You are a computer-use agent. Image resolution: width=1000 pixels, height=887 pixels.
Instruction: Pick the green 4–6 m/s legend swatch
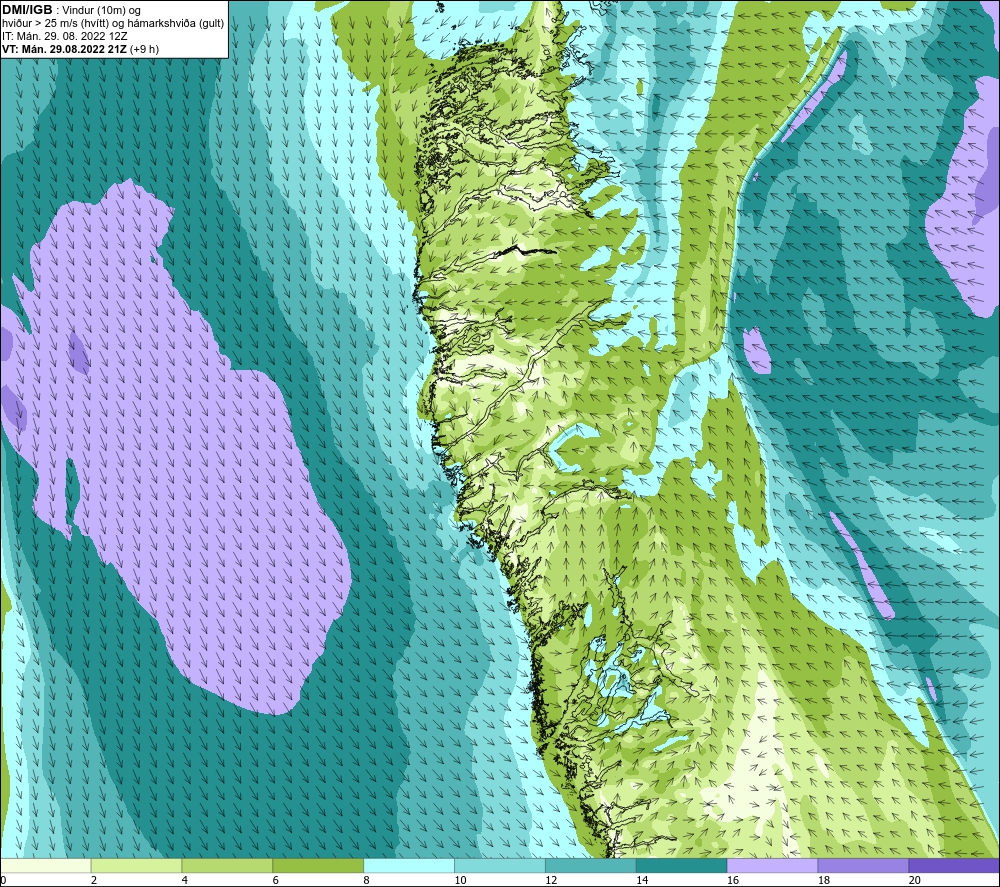tap(227, 865)
